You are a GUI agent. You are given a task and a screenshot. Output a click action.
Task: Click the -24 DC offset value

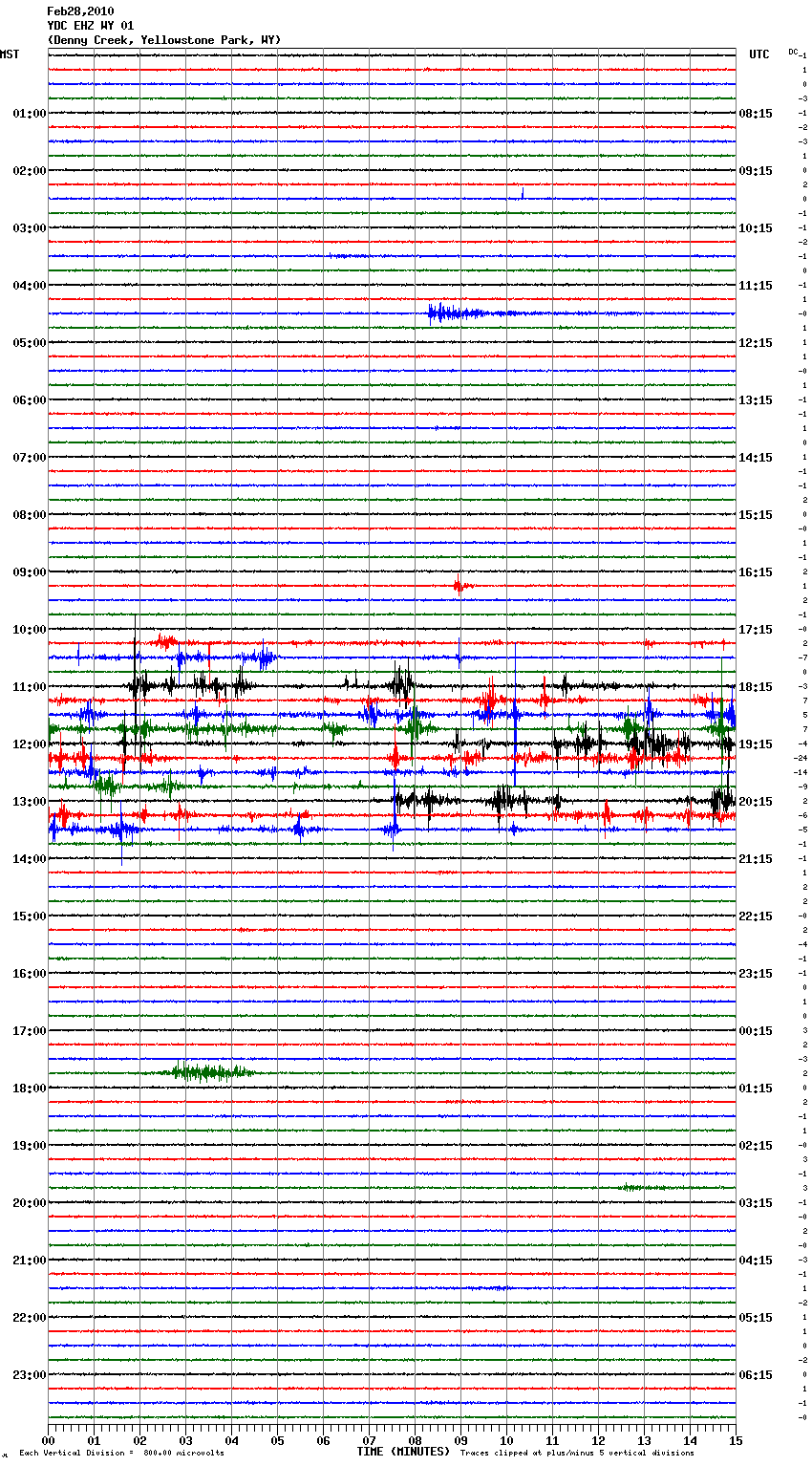[801, 758]
